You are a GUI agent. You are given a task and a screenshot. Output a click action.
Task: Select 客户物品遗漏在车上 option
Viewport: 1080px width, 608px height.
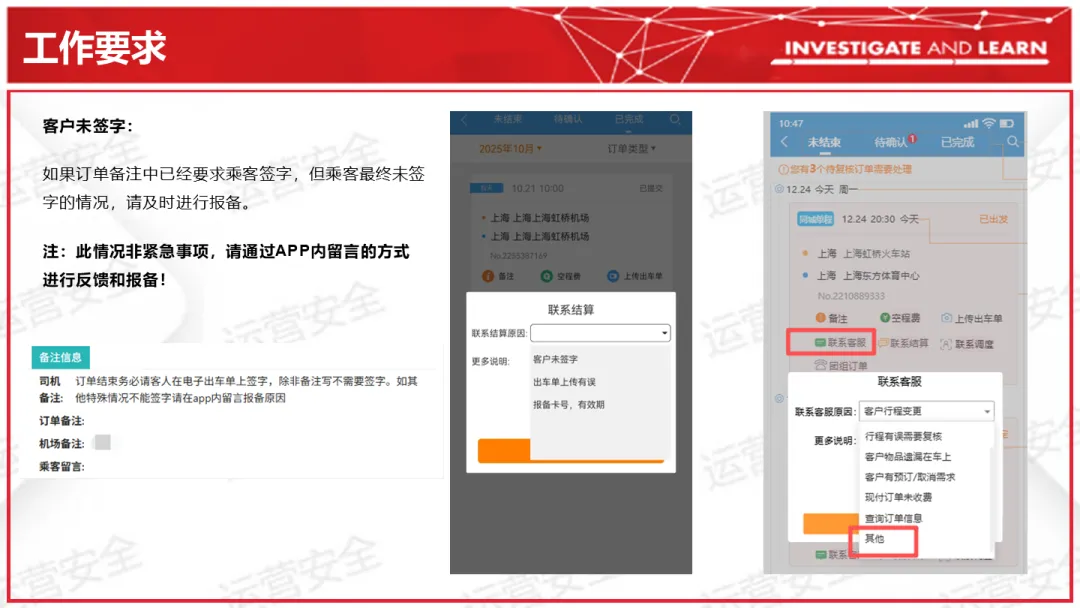point(908,457)
